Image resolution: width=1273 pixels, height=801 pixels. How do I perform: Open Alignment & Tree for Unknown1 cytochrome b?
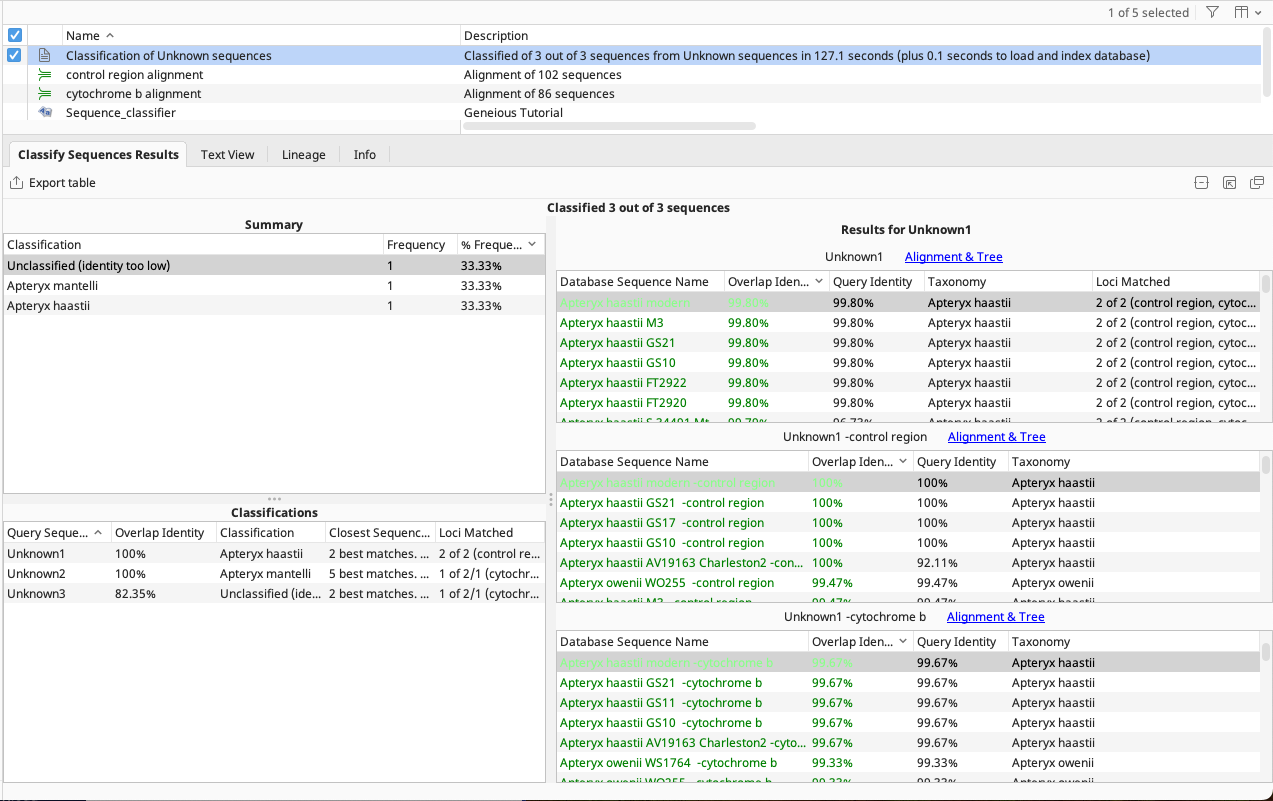(995, 617)
